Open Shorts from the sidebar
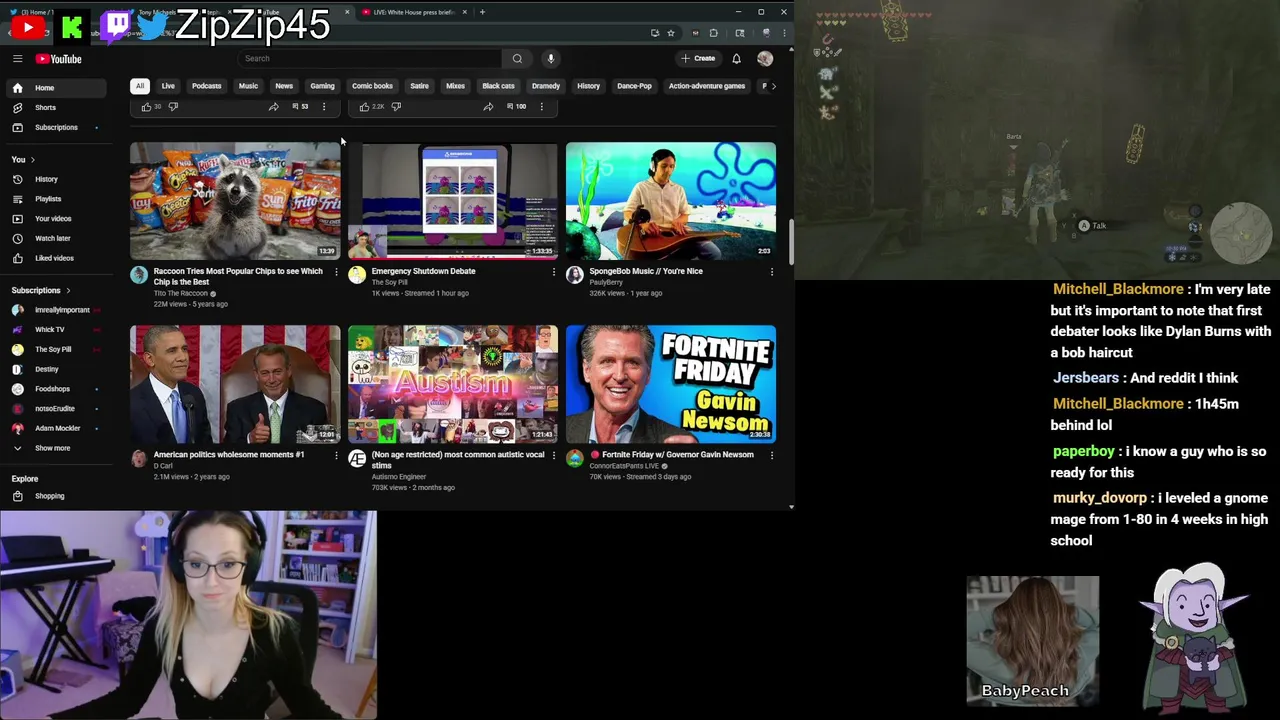This screenshot has width=1280, height=720. click(x=57, y=107)
